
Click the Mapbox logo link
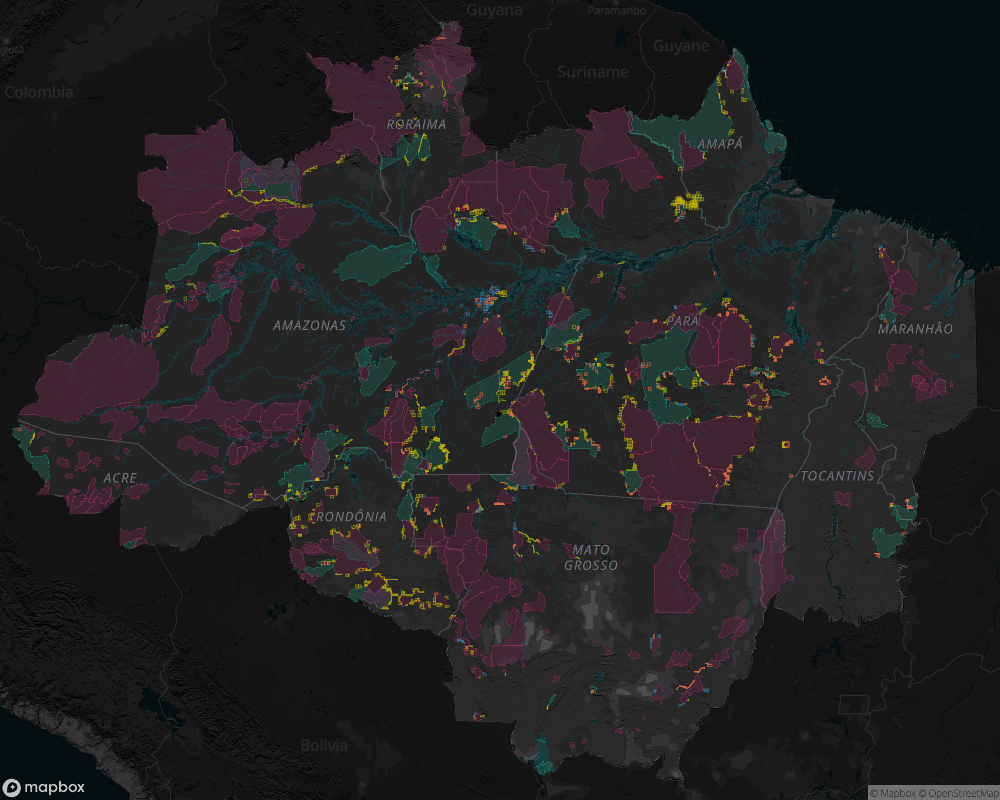pos(43,787)
